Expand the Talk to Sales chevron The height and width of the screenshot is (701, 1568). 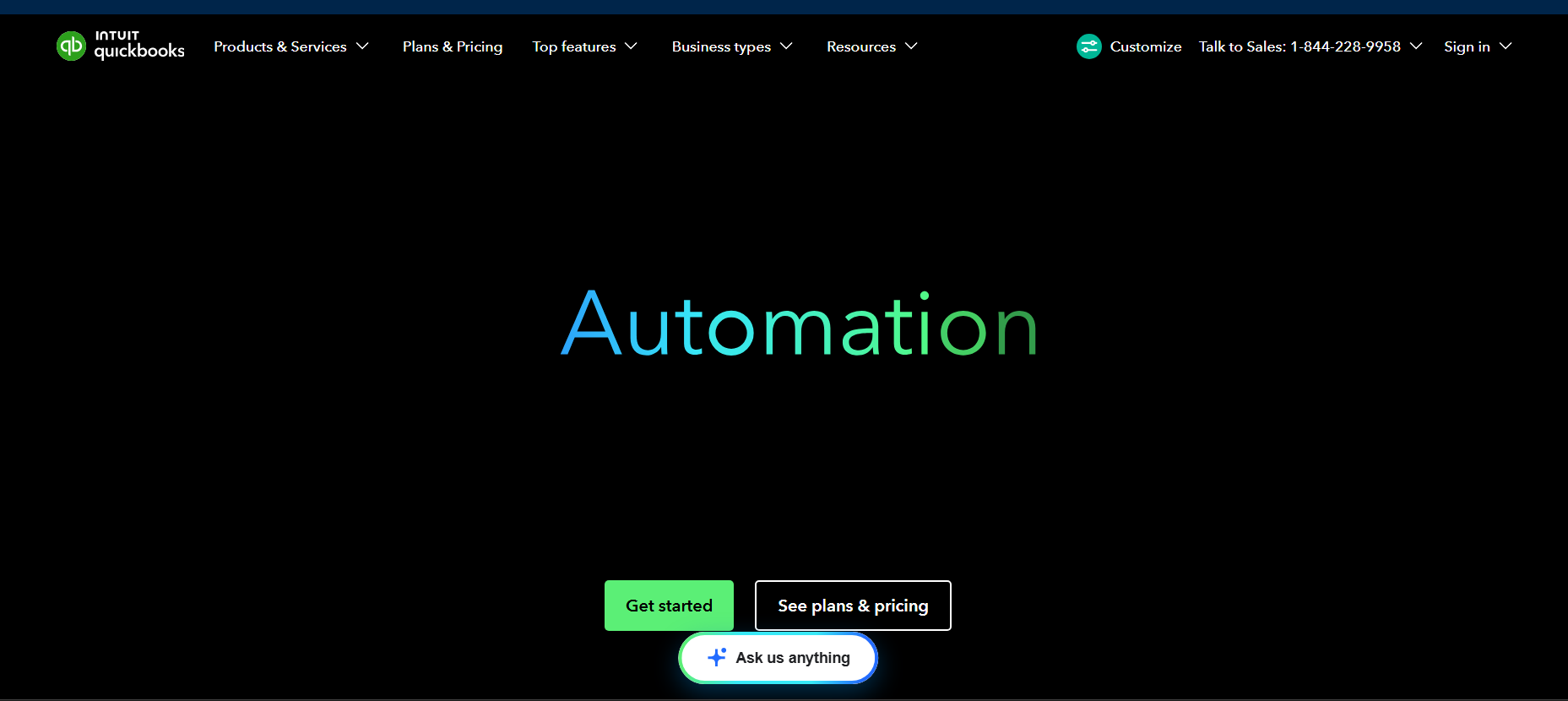click(x=1416, y=46)
